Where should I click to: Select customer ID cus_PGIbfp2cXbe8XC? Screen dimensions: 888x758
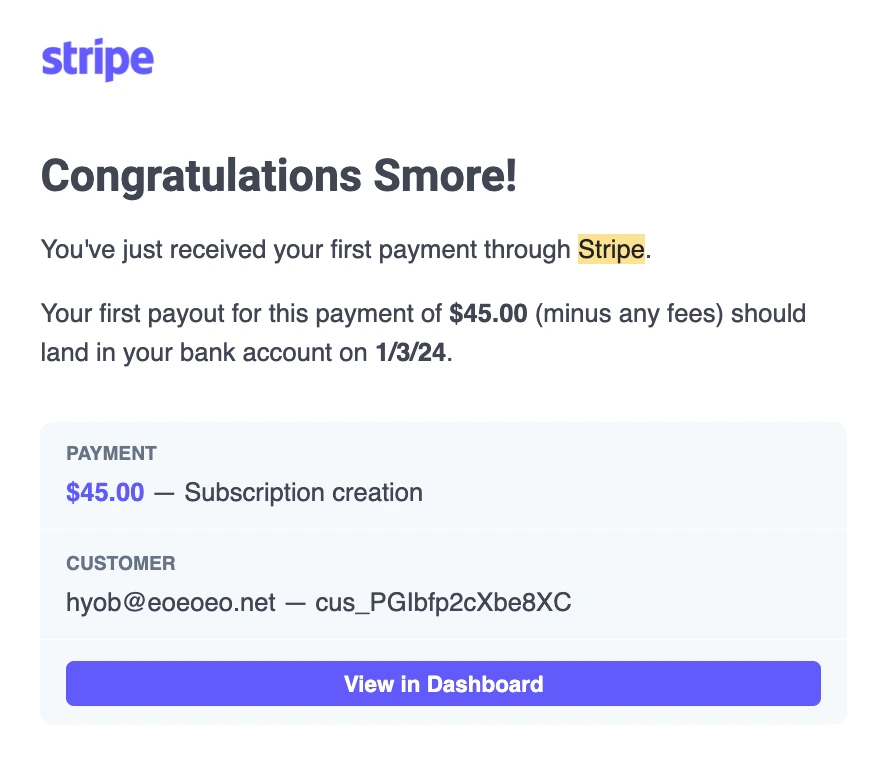[443, 602]
